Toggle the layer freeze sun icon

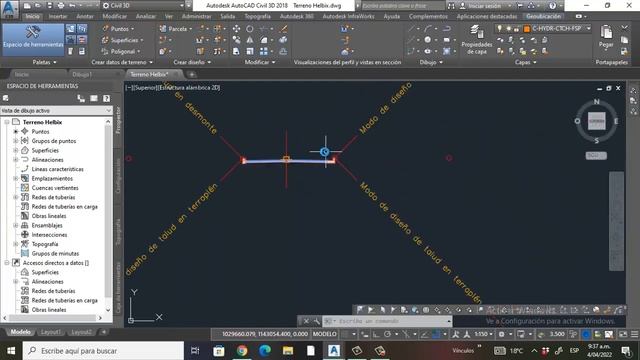[508, 29]
